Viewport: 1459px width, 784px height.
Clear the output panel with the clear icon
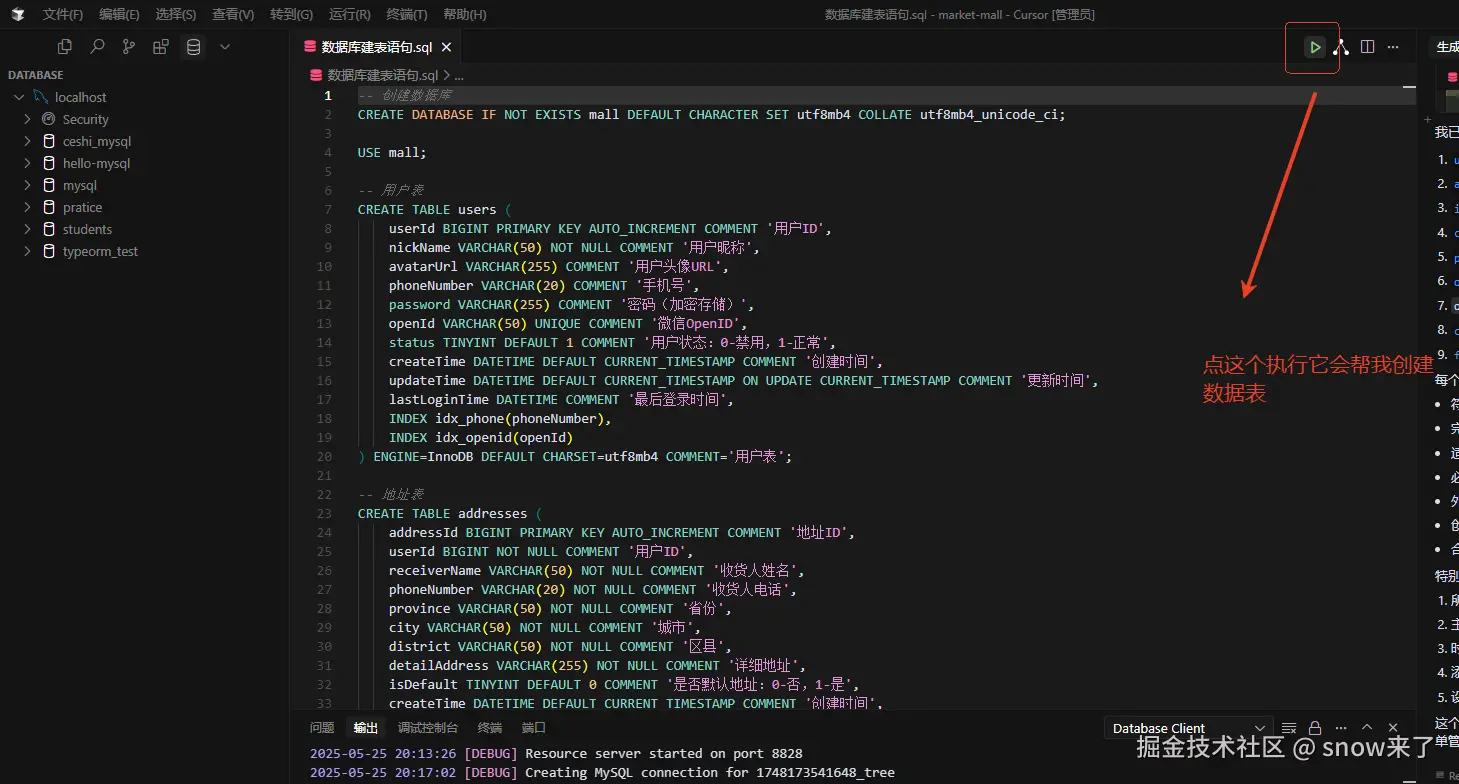(1289, 728)
